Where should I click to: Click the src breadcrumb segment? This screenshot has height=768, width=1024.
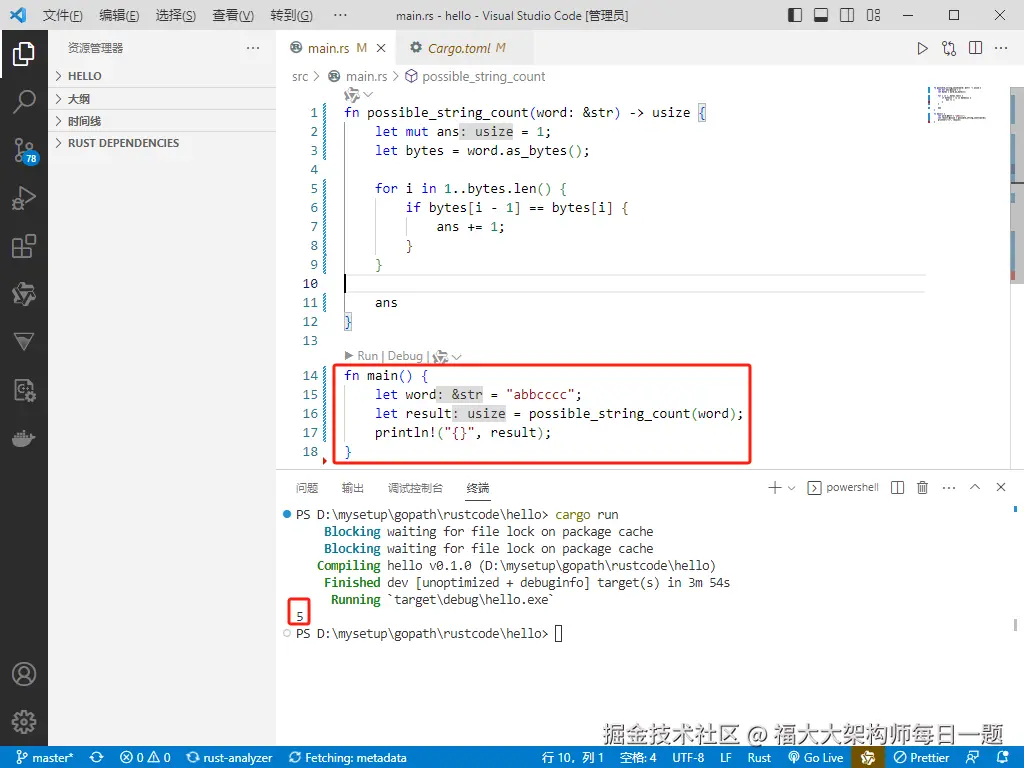300,76
